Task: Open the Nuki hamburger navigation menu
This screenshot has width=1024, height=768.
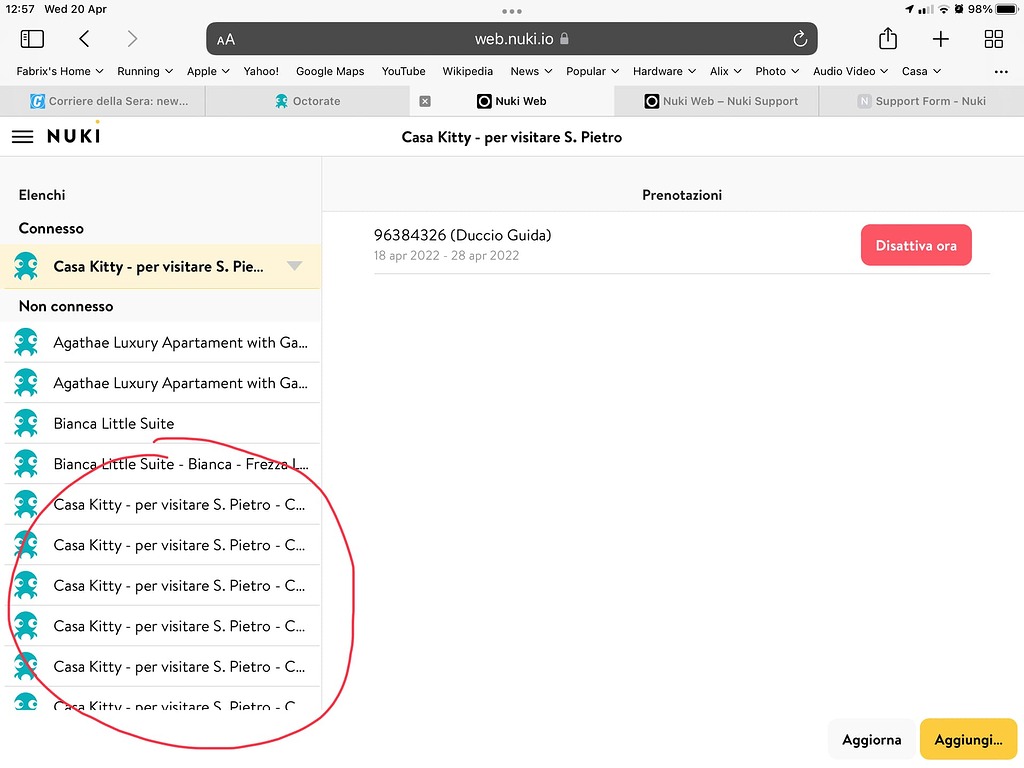Action: point(22,137)
